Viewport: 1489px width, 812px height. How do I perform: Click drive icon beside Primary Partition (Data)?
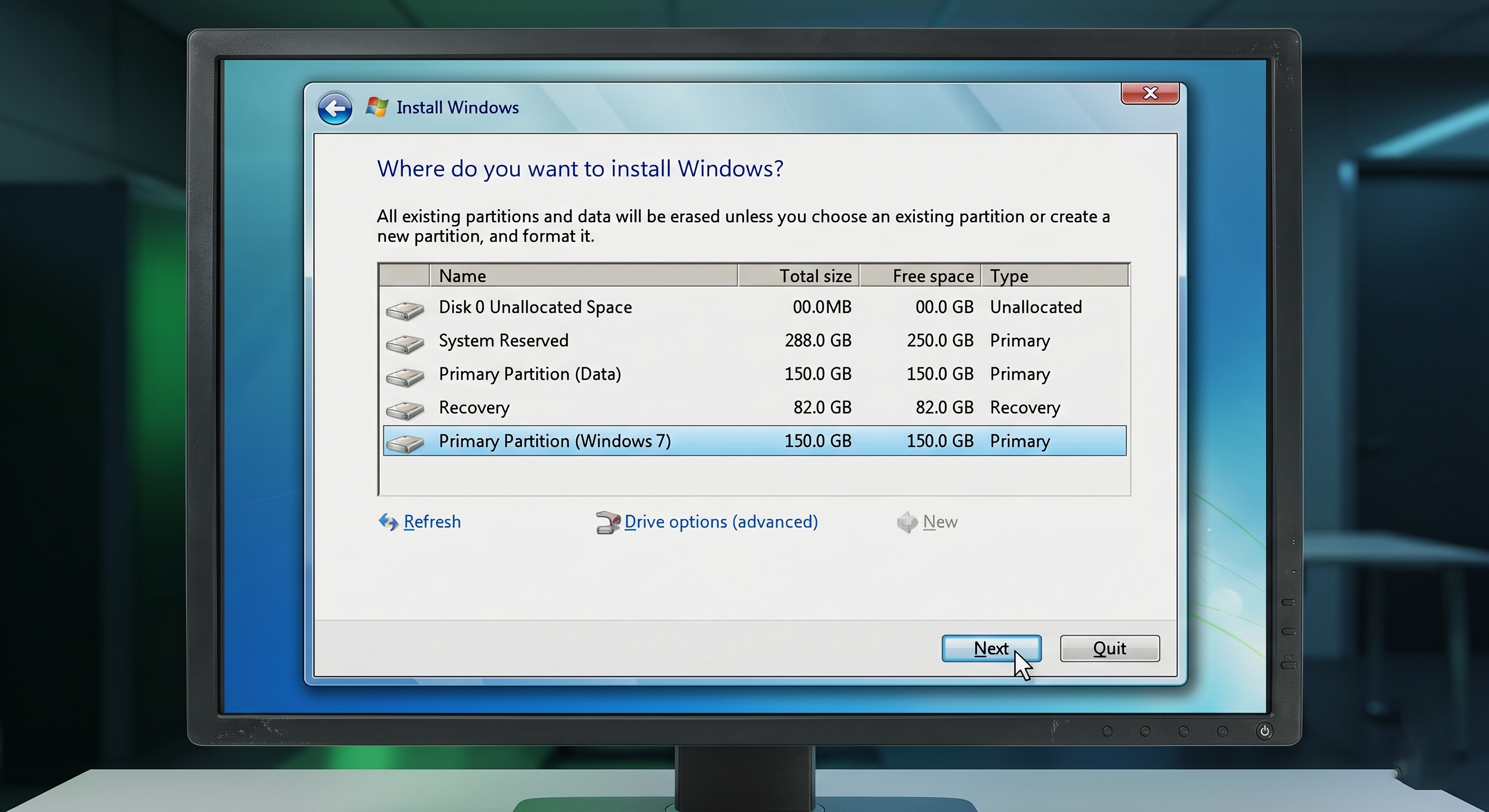coord(405,377)
